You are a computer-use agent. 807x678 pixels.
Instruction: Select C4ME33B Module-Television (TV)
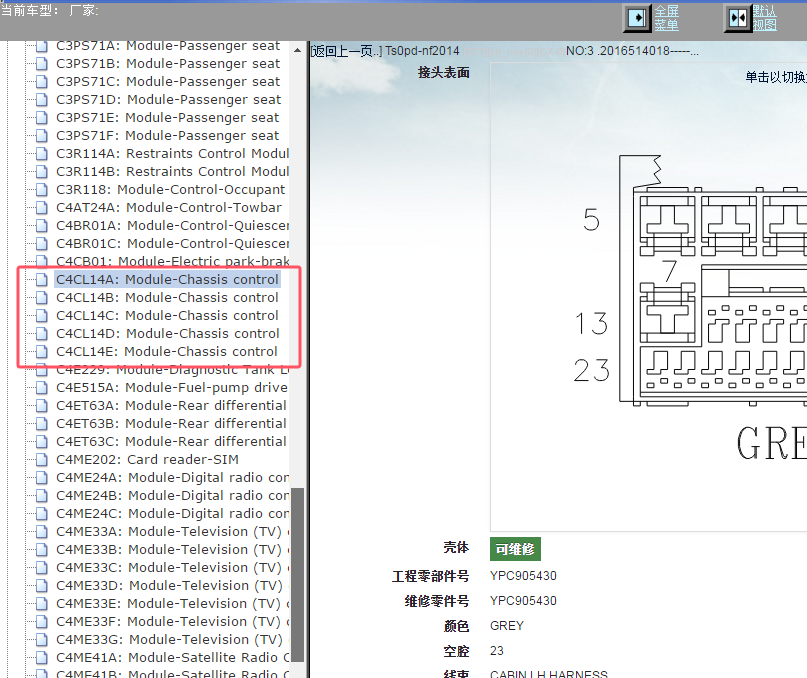point(172,550)
